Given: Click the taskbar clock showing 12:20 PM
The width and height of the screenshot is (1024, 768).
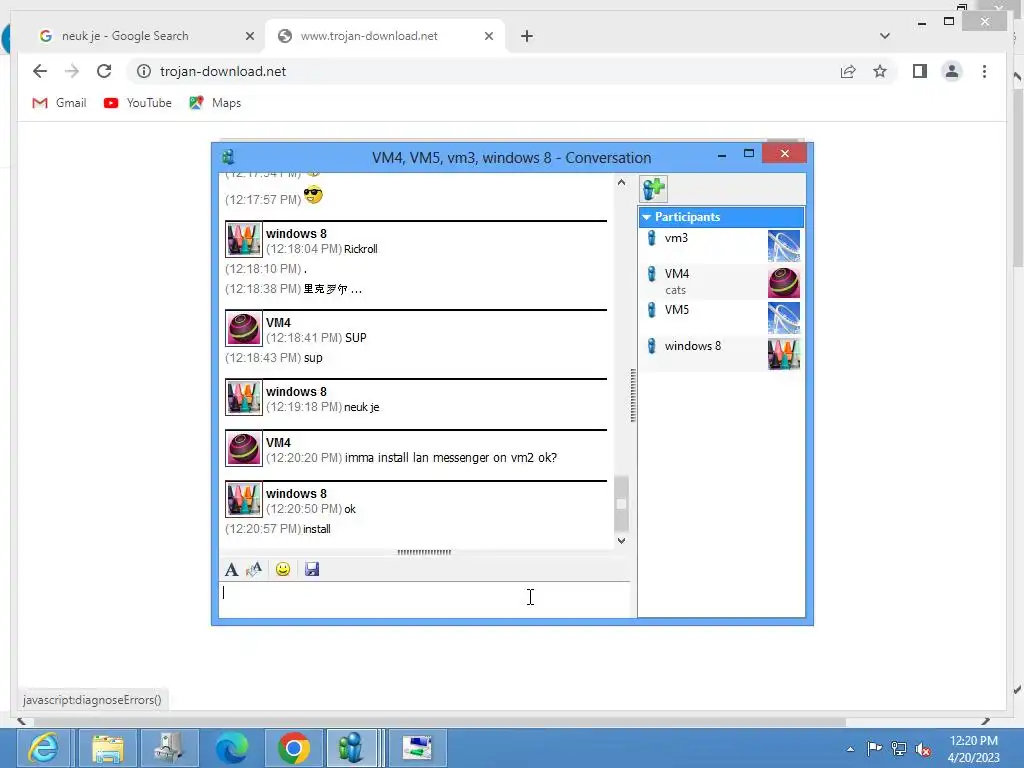Looking at the screenshot, I should (974, 749).
